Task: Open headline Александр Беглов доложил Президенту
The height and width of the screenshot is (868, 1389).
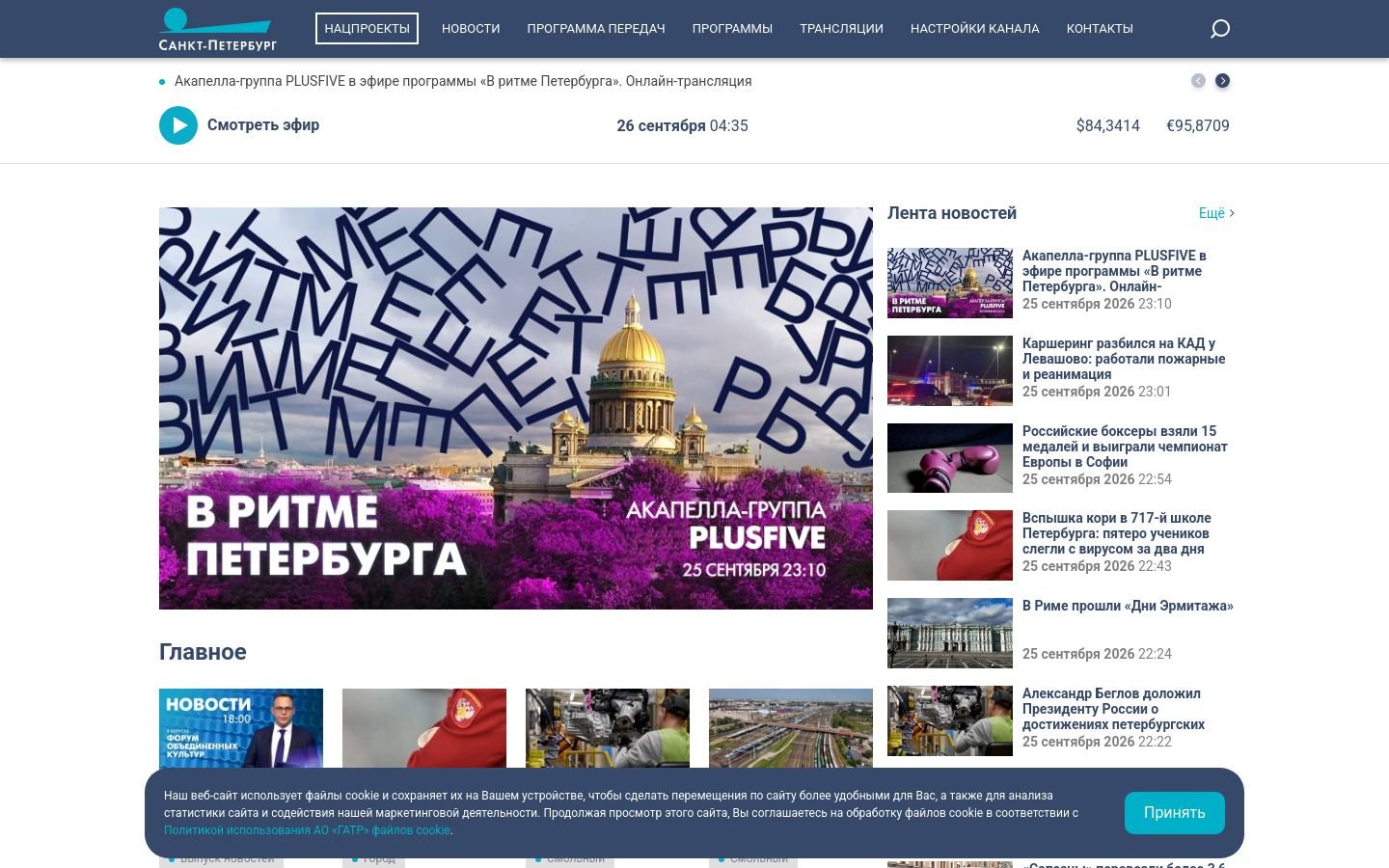Action: click(x=1114, y=709)
